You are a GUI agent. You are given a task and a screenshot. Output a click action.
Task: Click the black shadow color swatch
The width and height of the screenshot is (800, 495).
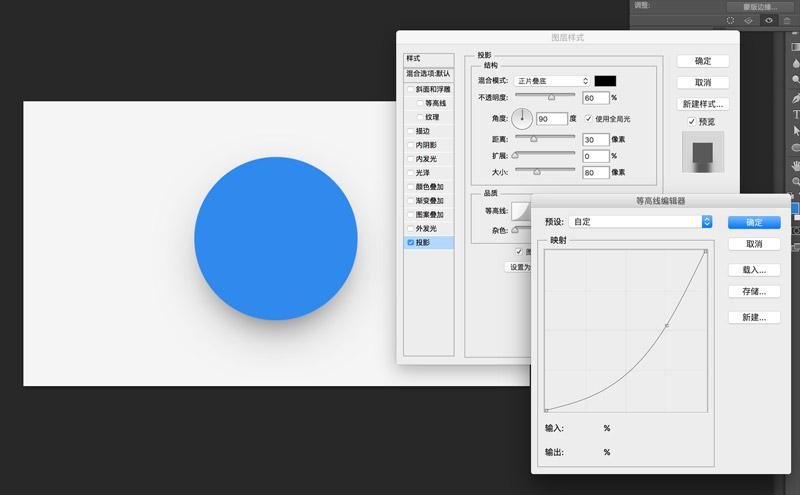[x=605, y=81]
